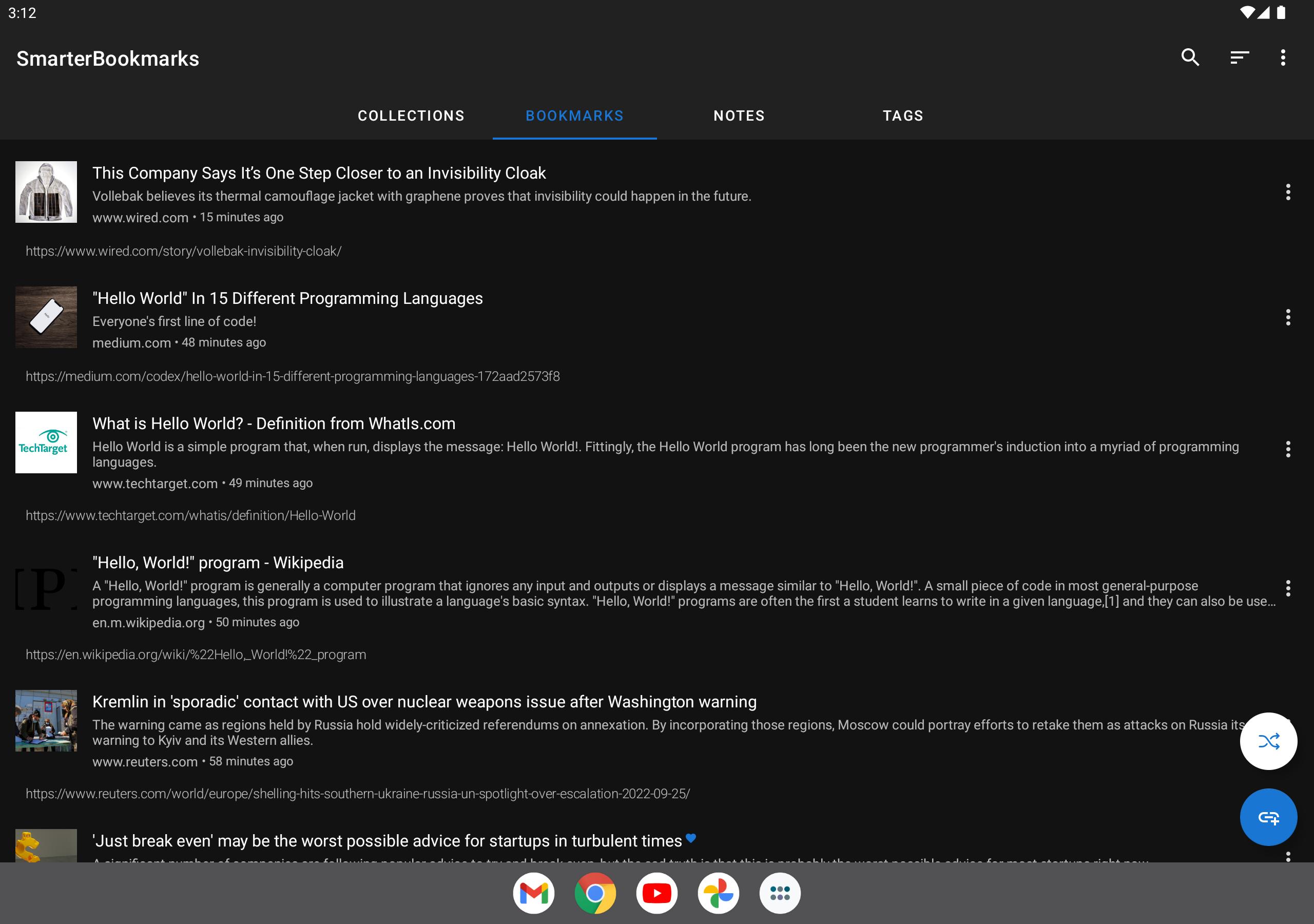Select the Bookmarks tab

coord(574,115)
